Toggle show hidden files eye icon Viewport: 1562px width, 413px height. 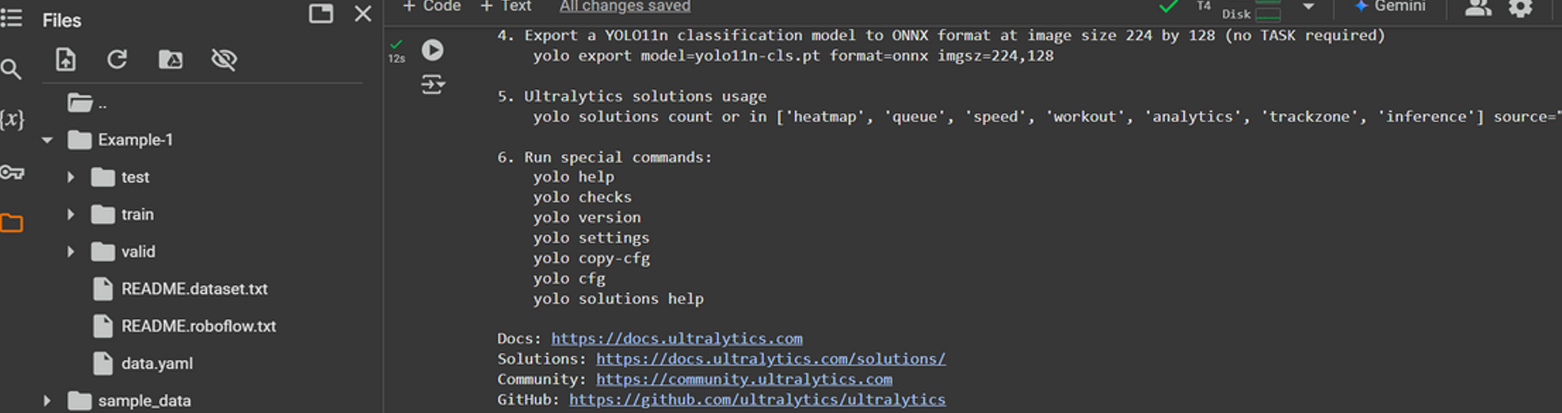click(x=224, y=60)
